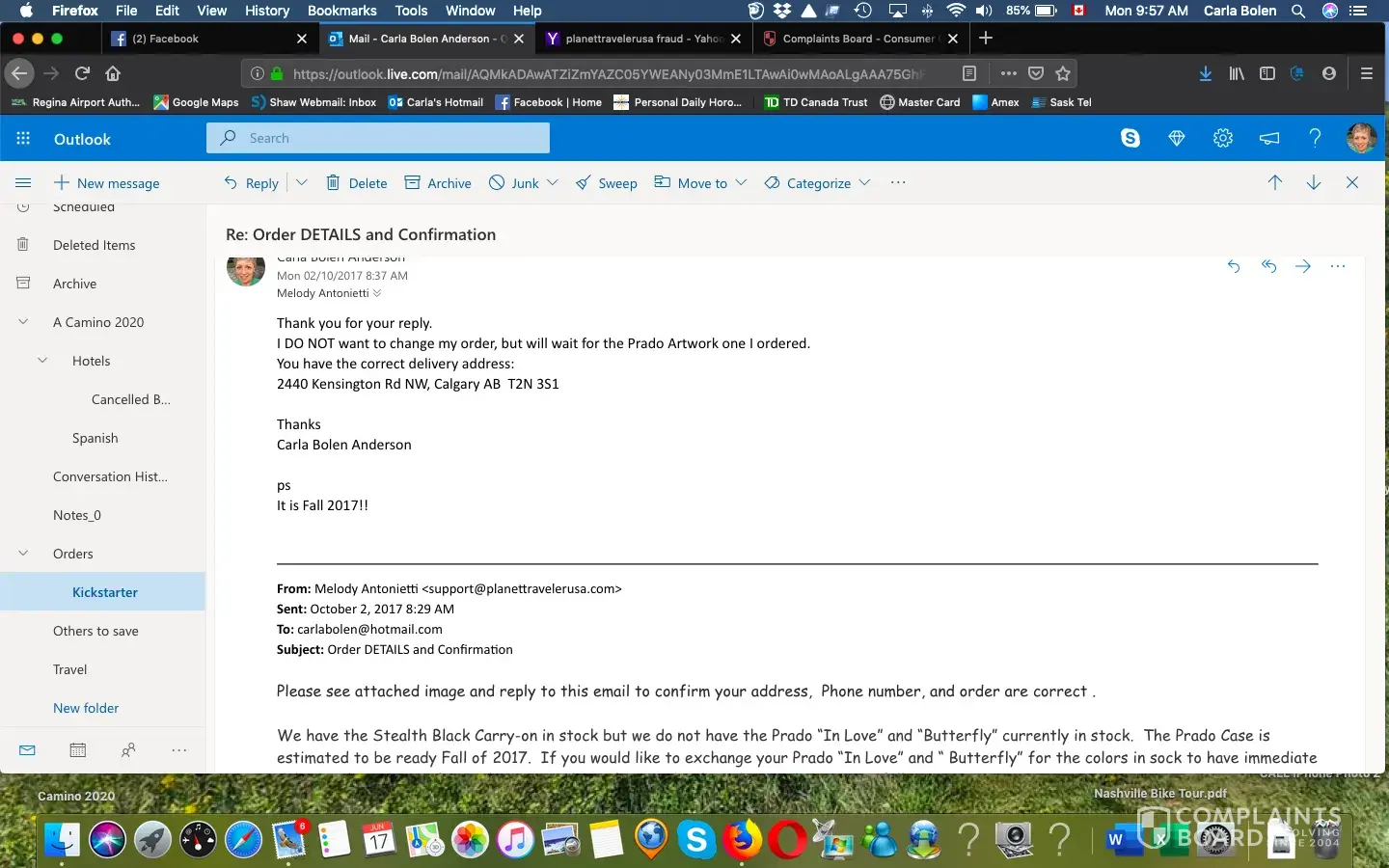The image size is (1389, 868).
Task: Delete the current email
Action: coord(356,183)
